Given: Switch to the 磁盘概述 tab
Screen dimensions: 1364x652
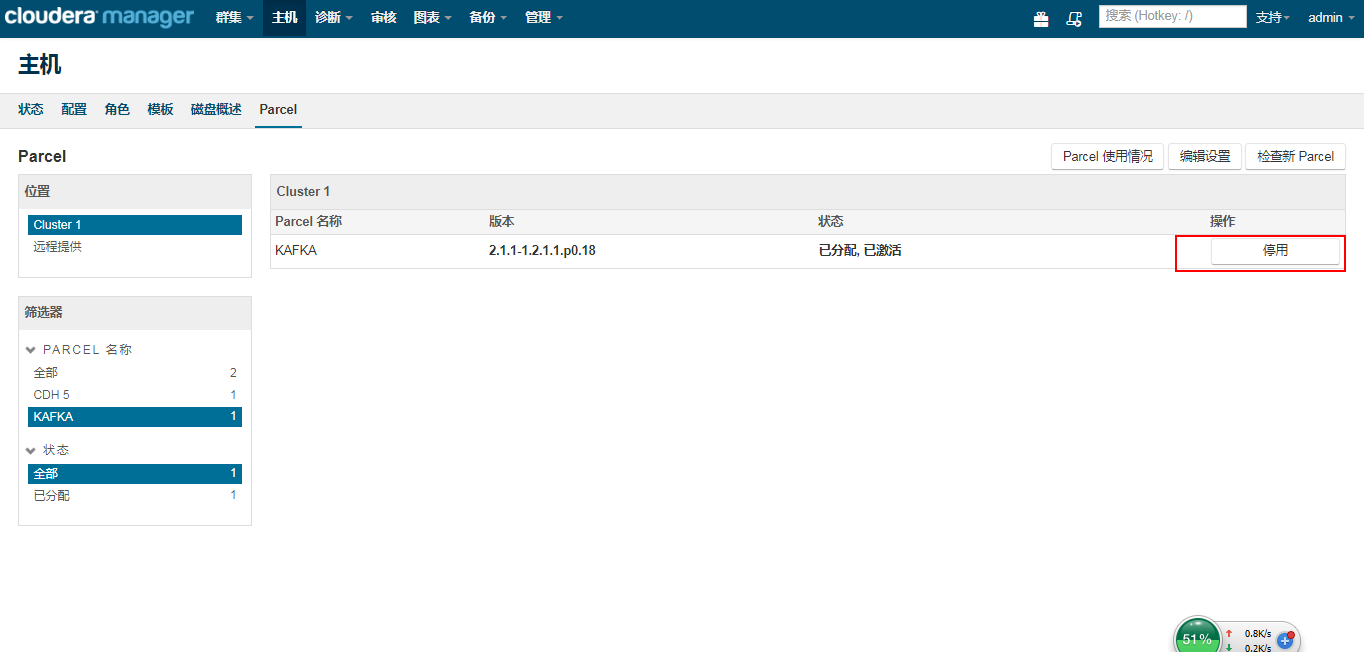Looking at the screenshot, I should click(x=216, y=110).
